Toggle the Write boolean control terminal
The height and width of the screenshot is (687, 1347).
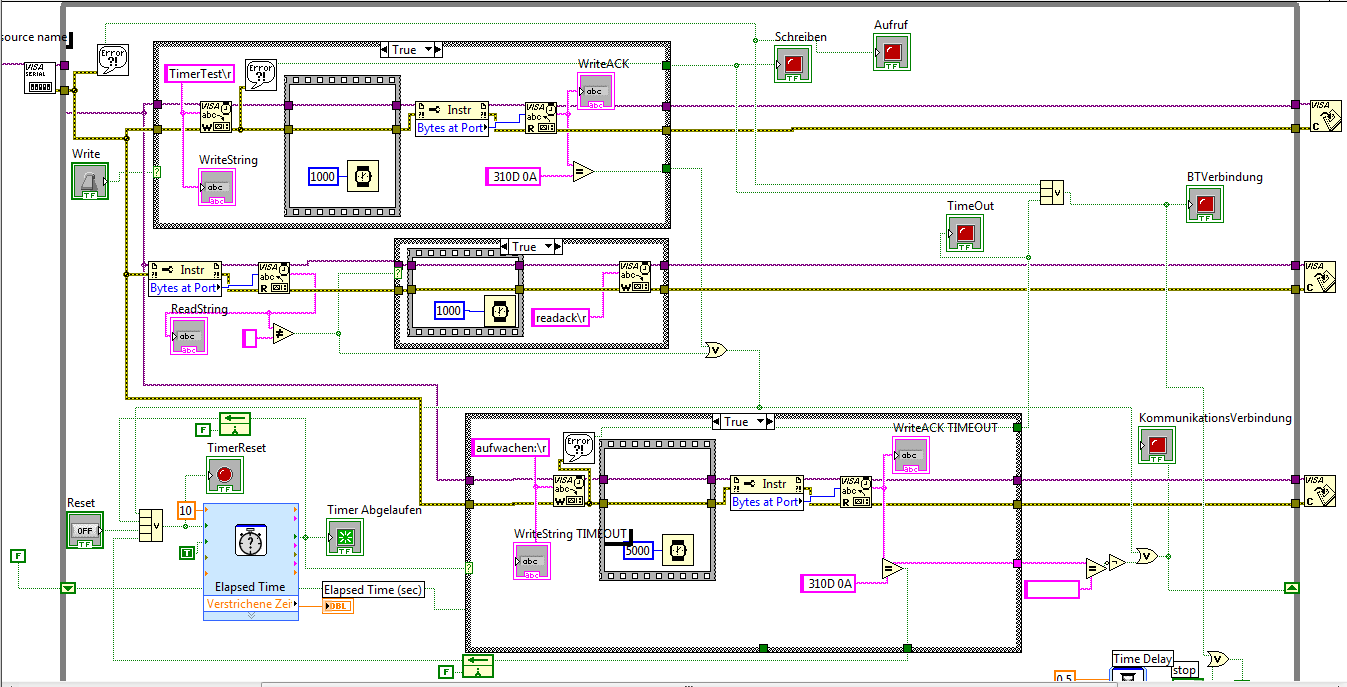point(90,181)
